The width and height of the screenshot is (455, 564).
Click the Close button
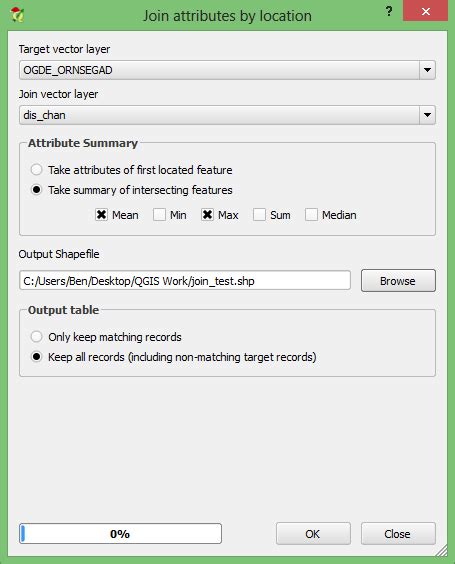398,534
